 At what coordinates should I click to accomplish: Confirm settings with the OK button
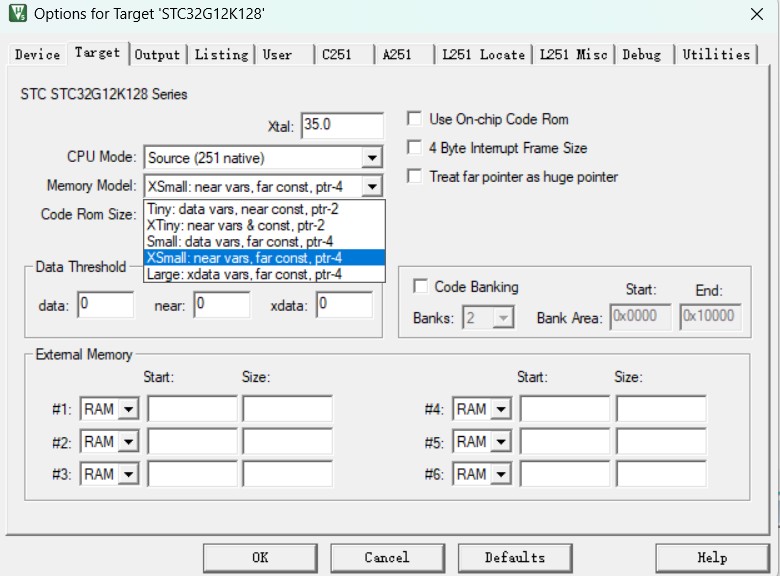pyautogui.click(x=260, y=558)
